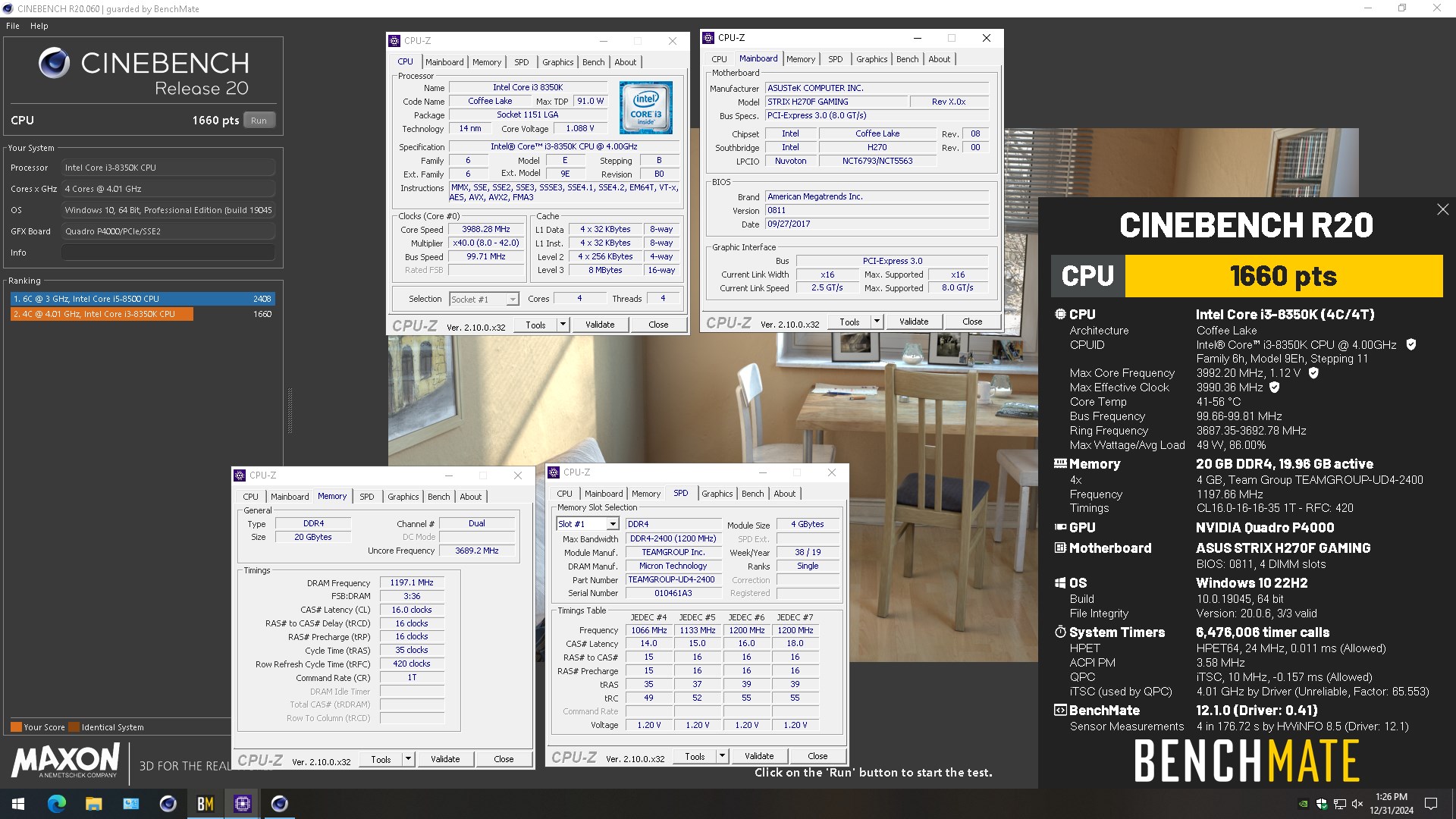Open the File menu in Cinebench
Image resolution: width=1456 pixels, height=819 pixels.
point(13,26)
